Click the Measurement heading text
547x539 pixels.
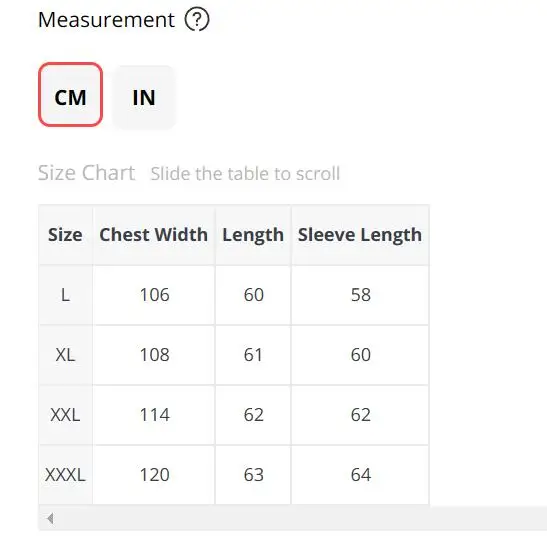point(106,20)
